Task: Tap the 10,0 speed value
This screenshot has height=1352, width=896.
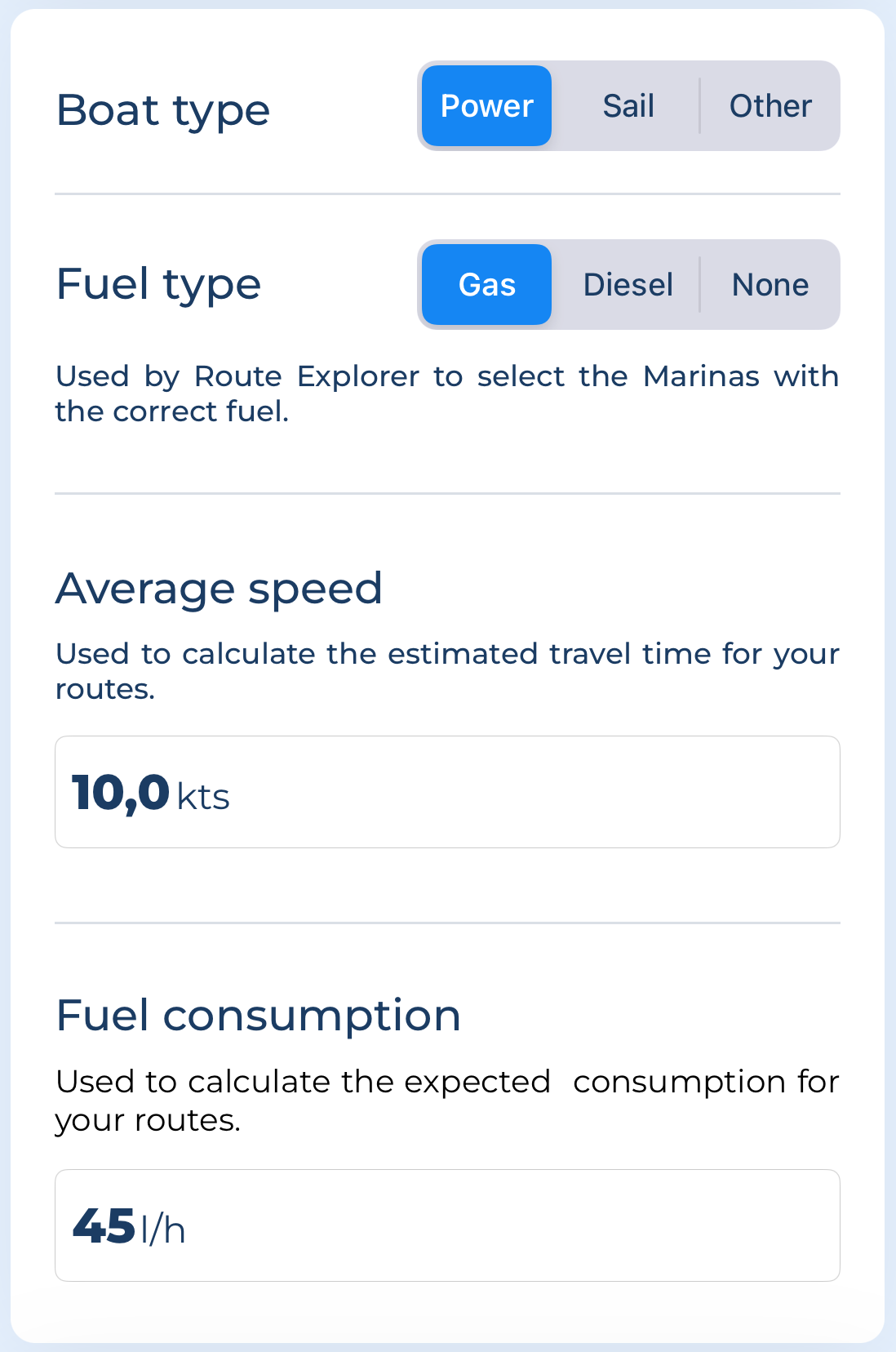Action: pyautogui.click(x=121, y=794)
